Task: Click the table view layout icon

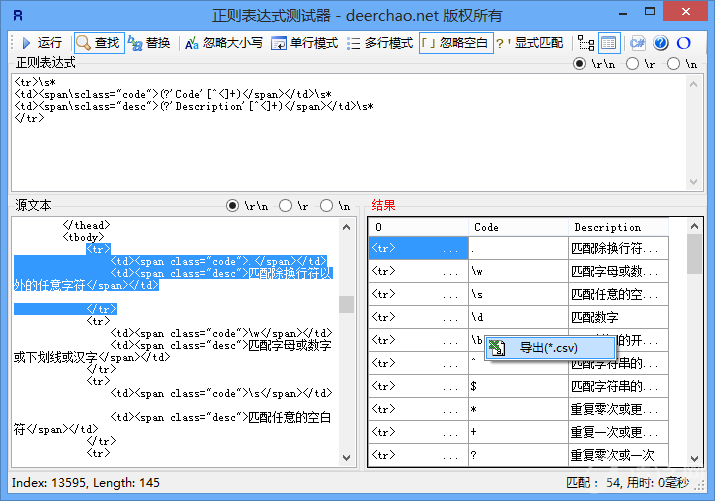Action: 609,43
